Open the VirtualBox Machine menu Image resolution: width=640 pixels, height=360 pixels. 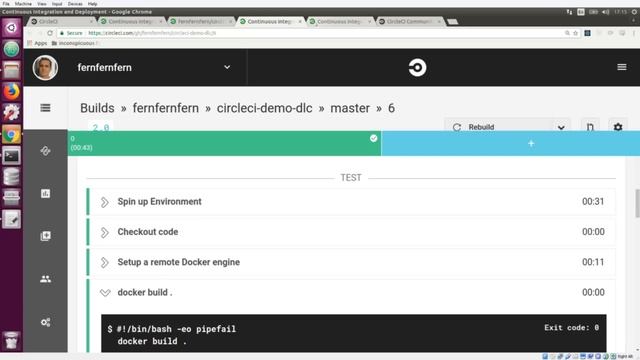coord(23,4)
